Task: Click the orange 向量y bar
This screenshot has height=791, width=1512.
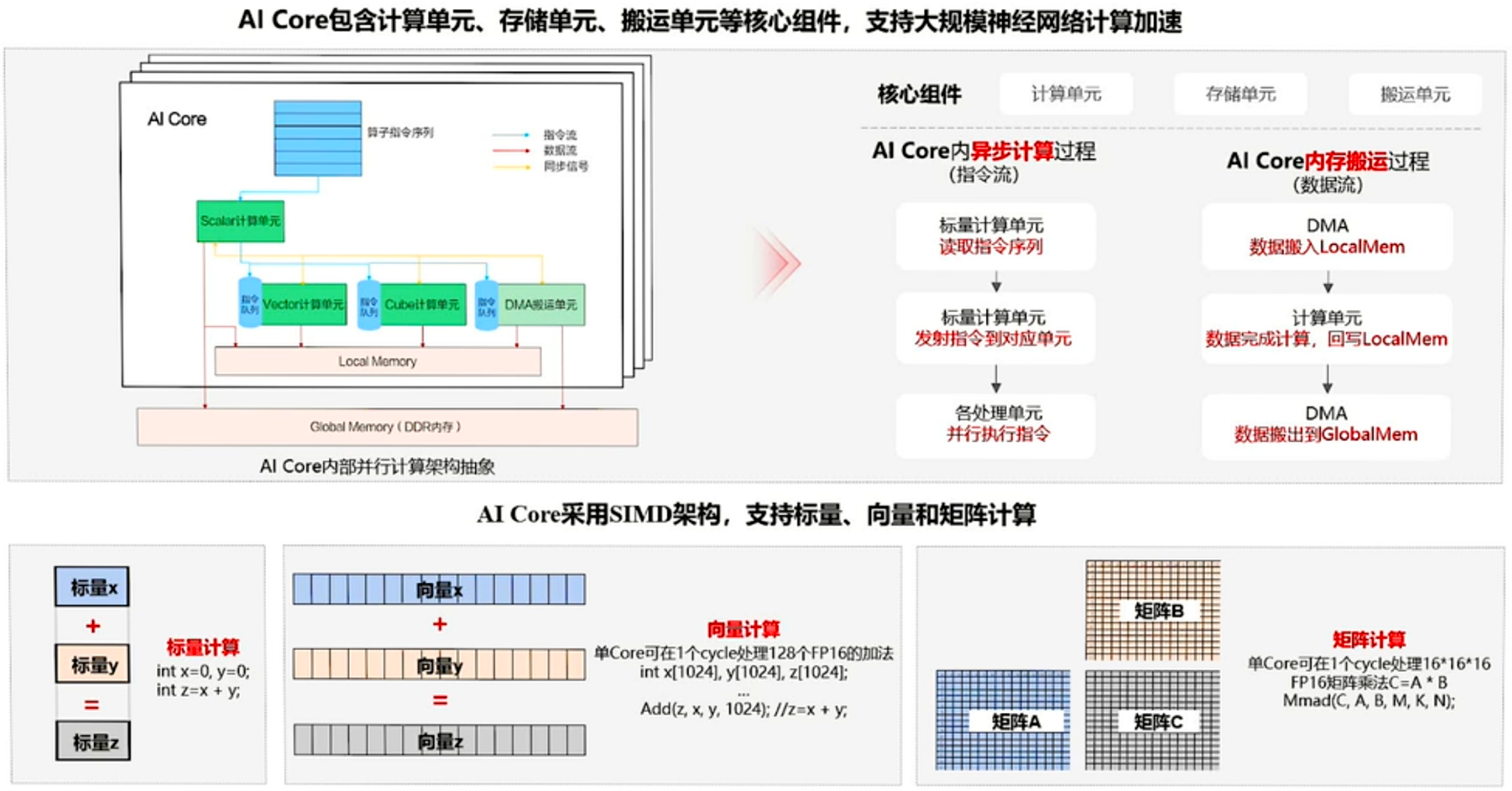Action: pyautogui.click(x=439, y=664)
